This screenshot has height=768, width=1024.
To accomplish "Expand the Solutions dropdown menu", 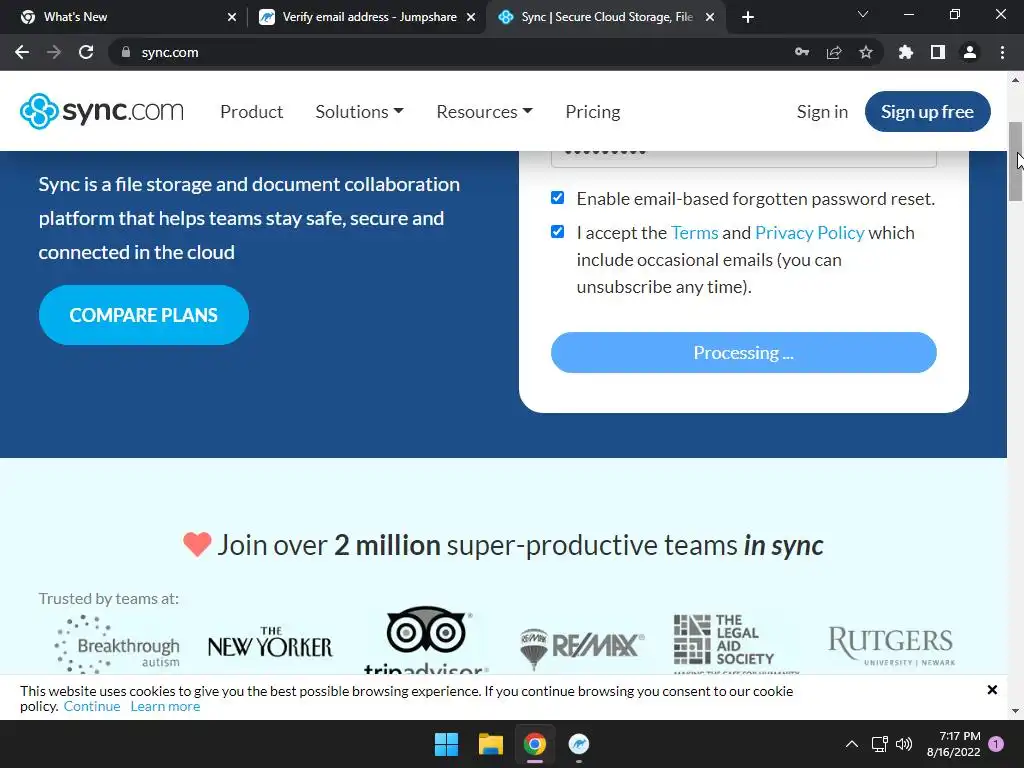I will pyautogui.click(x=359, y=112).
